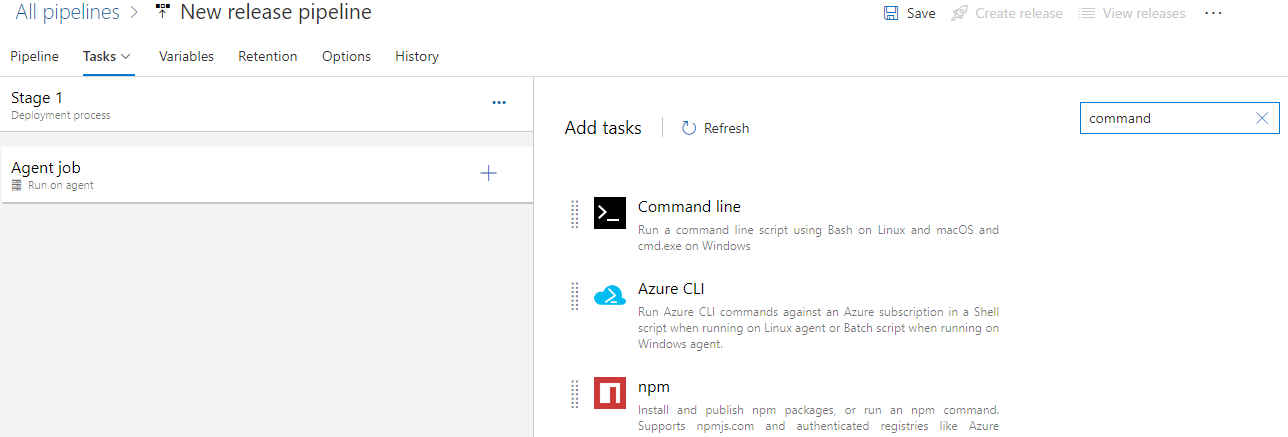
Task: Open the Retention tab
Action: [x=268, y=57]
